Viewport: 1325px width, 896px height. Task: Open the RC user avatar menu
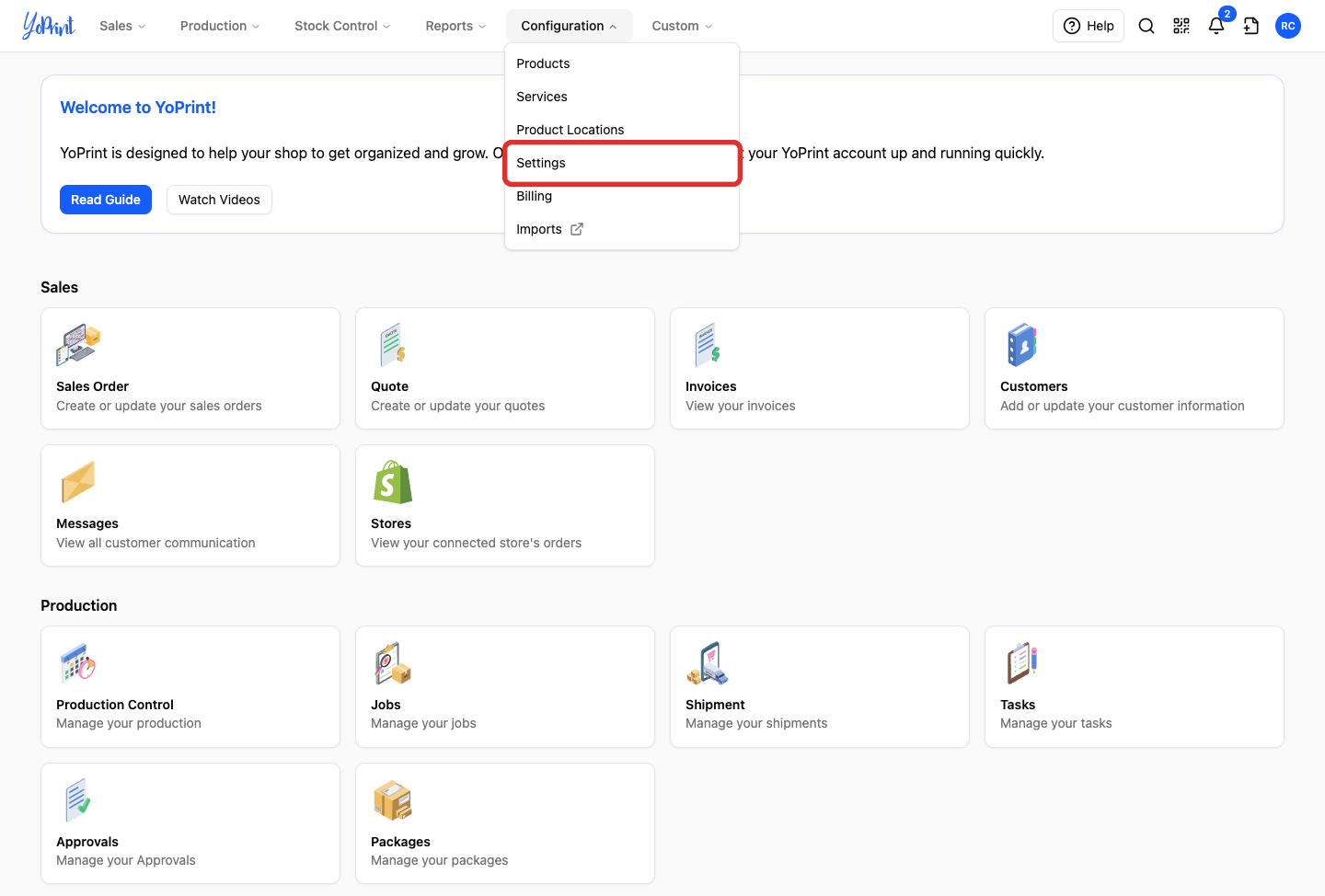pos(1288,26)
